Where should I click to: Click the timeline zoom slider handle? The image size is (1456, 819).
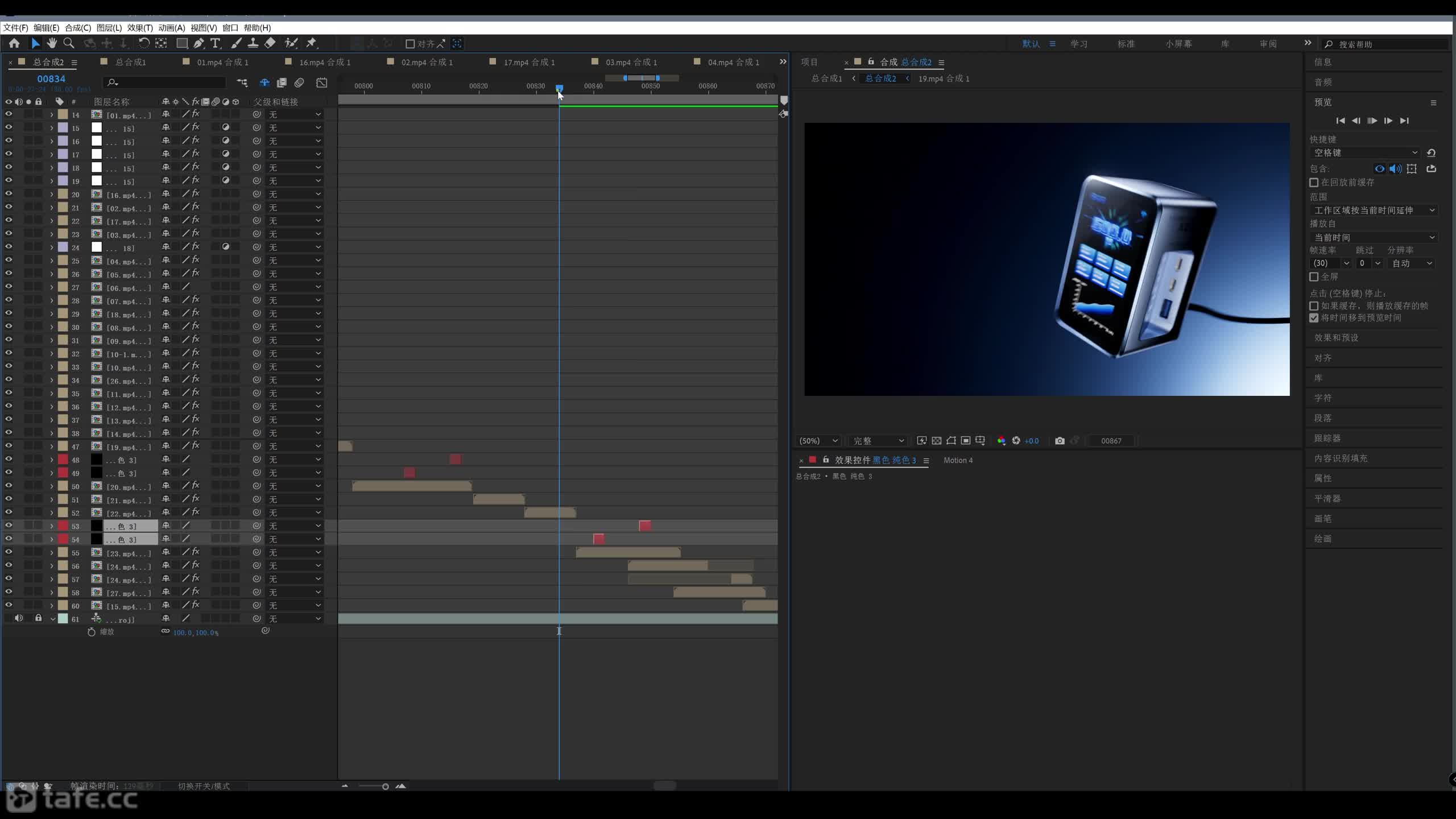385,787
